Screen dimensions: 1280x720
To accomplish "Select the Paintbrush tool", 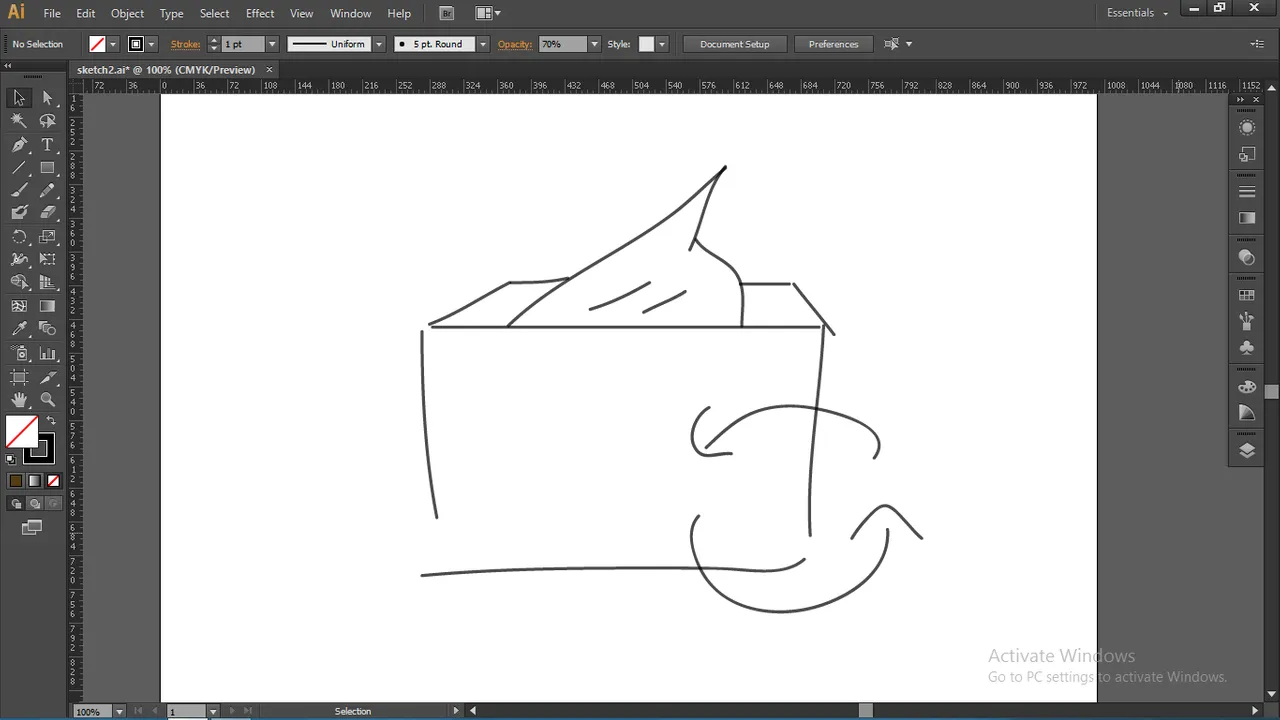I will tap(19, 190).
